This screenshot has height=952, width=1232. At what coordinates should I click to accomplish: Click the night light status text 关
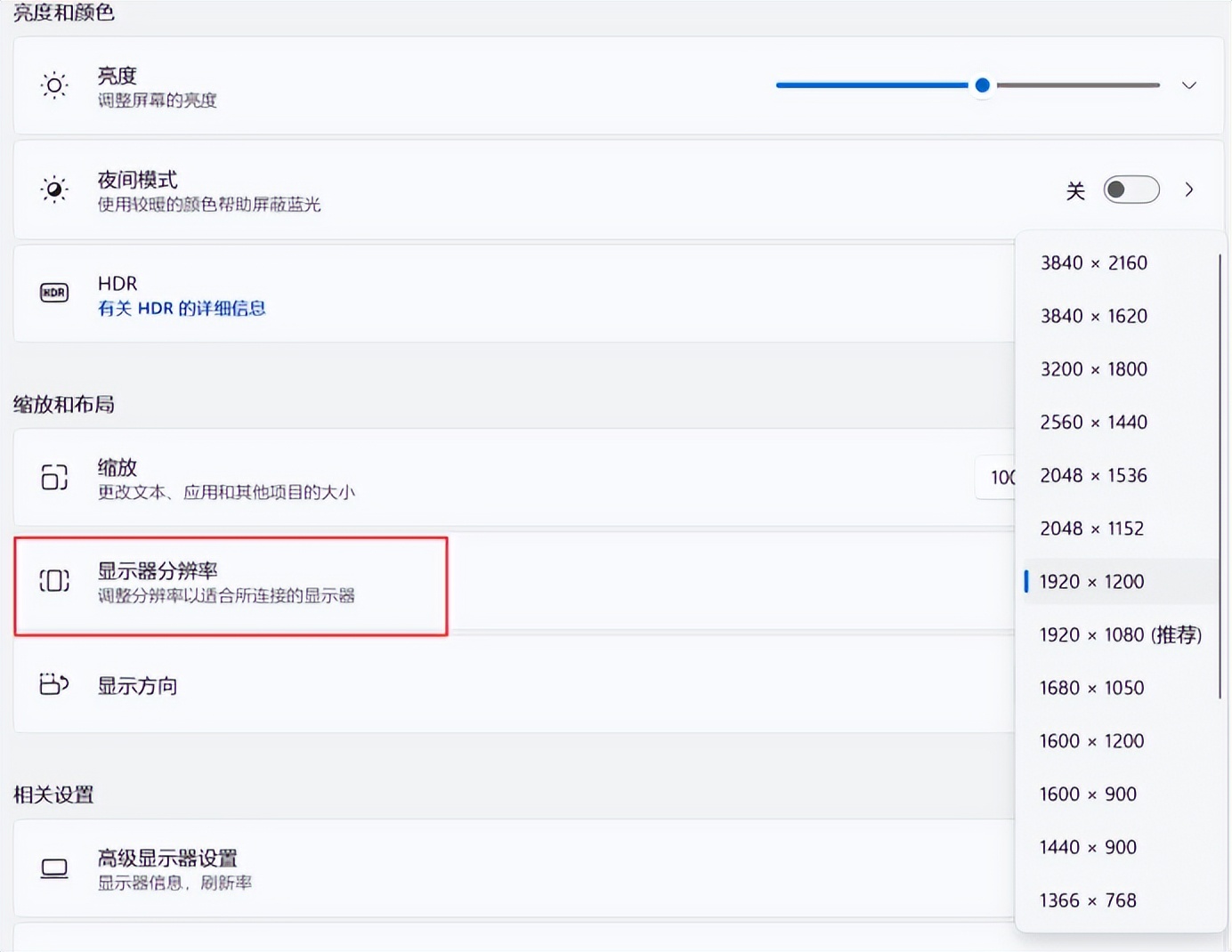coord(1075,190)
